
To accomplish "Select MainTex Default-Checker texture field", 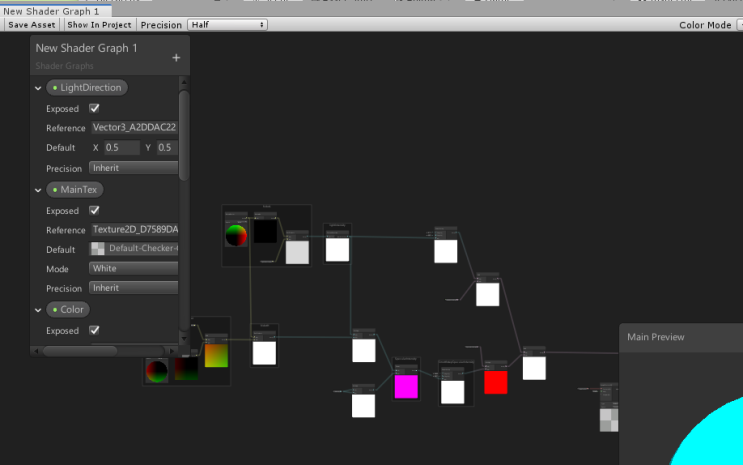I will point(134,248).
